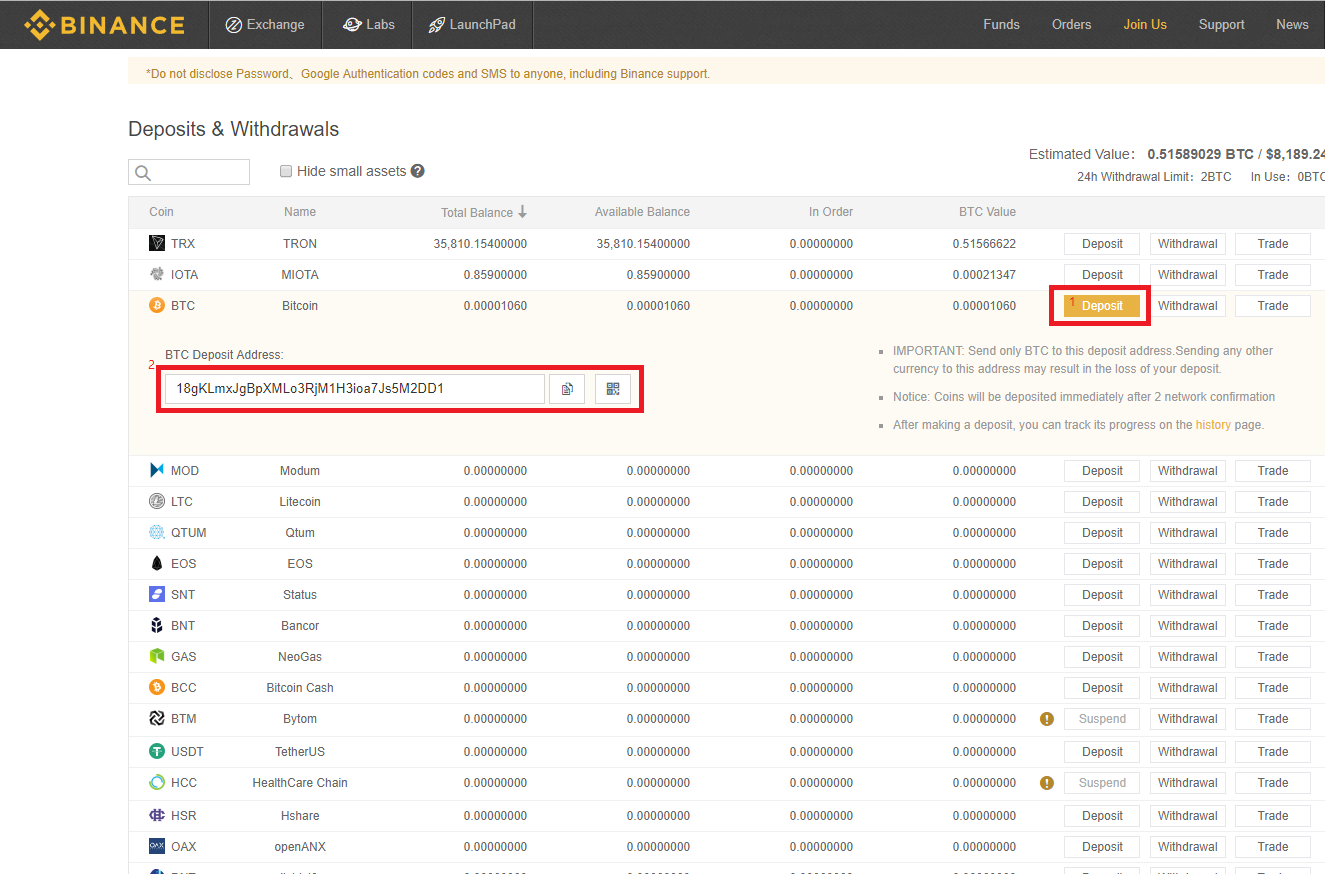Click Withdrawal for TRX

tap(1187, 244)
